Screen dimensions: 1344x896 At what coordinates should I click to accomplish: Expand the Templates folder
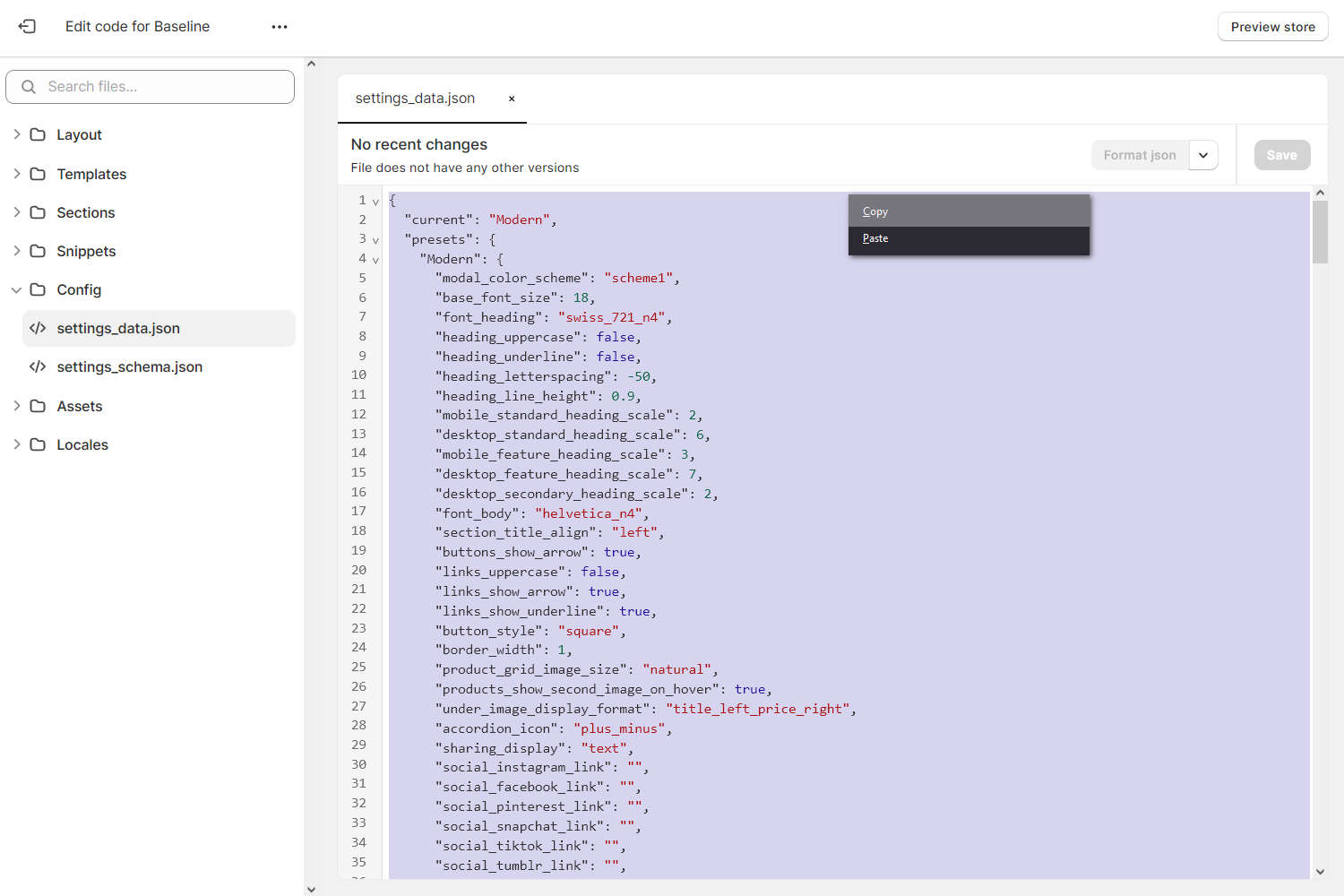tap(16, 173)
